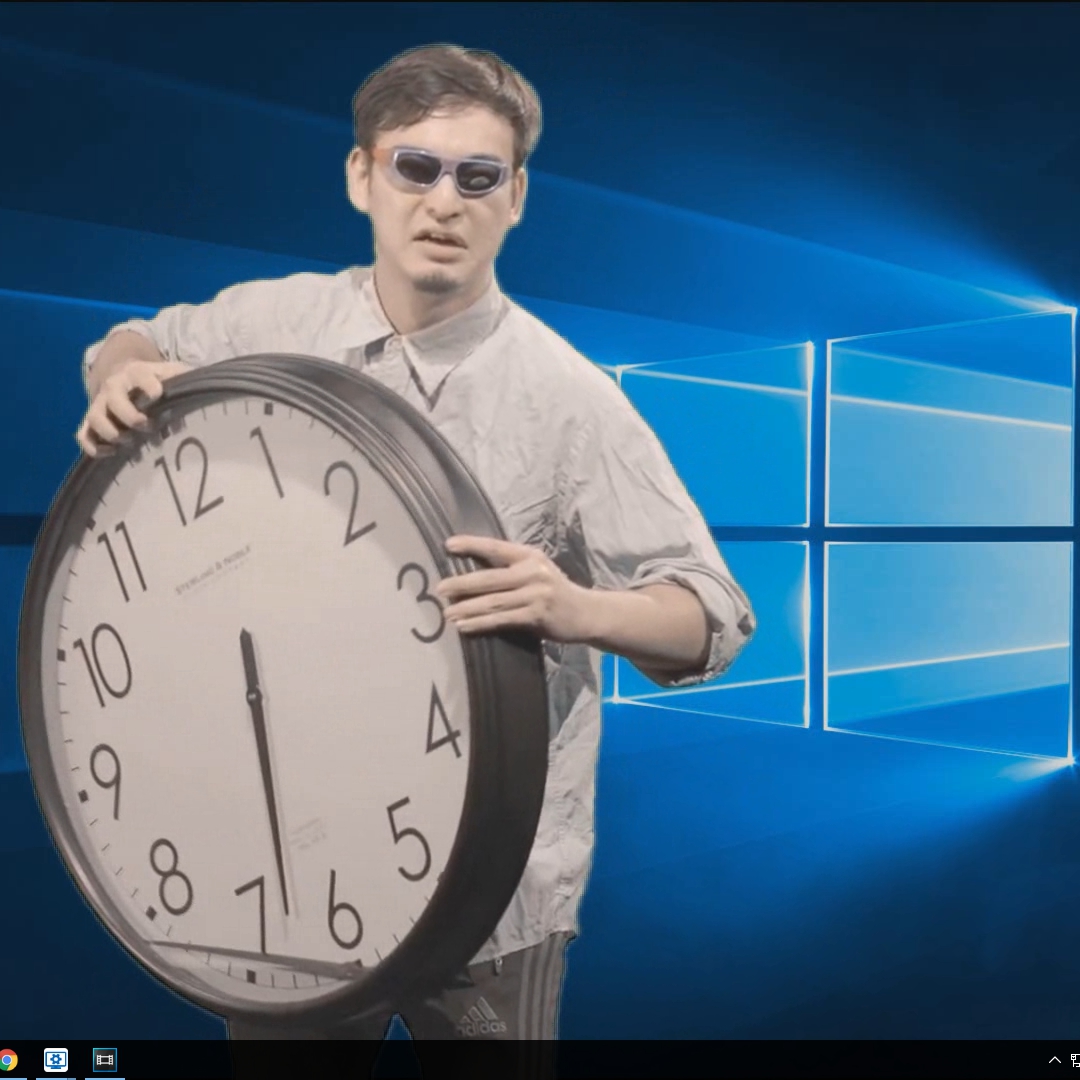Click the number 10 on the clock
Image resolution: width=1080 pixels, height=1080 pixels.
click(x=103, y=665)
